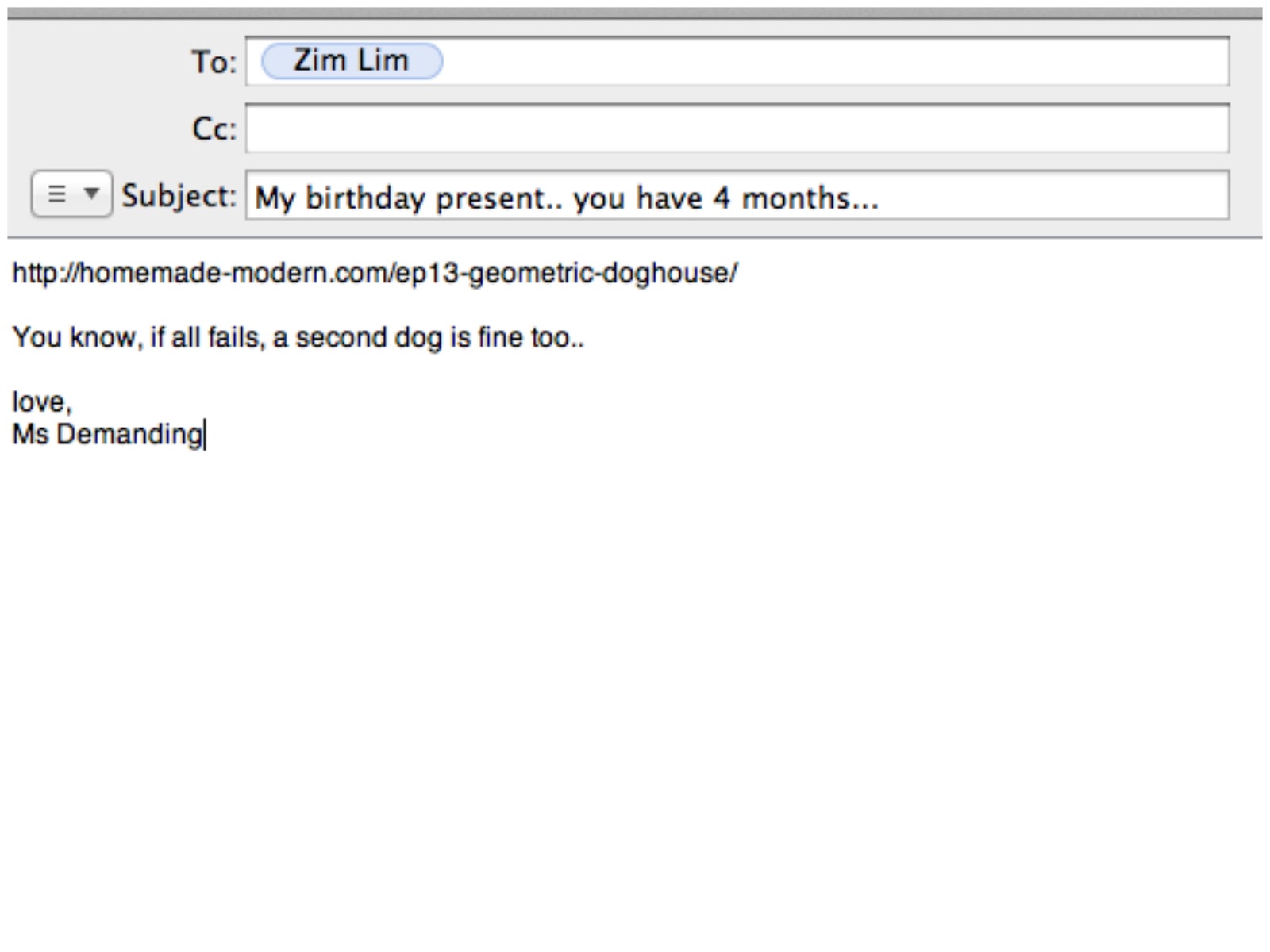1270x952 pixels.
Task: Click the "Subject:" label
Action: click(179, 196)
